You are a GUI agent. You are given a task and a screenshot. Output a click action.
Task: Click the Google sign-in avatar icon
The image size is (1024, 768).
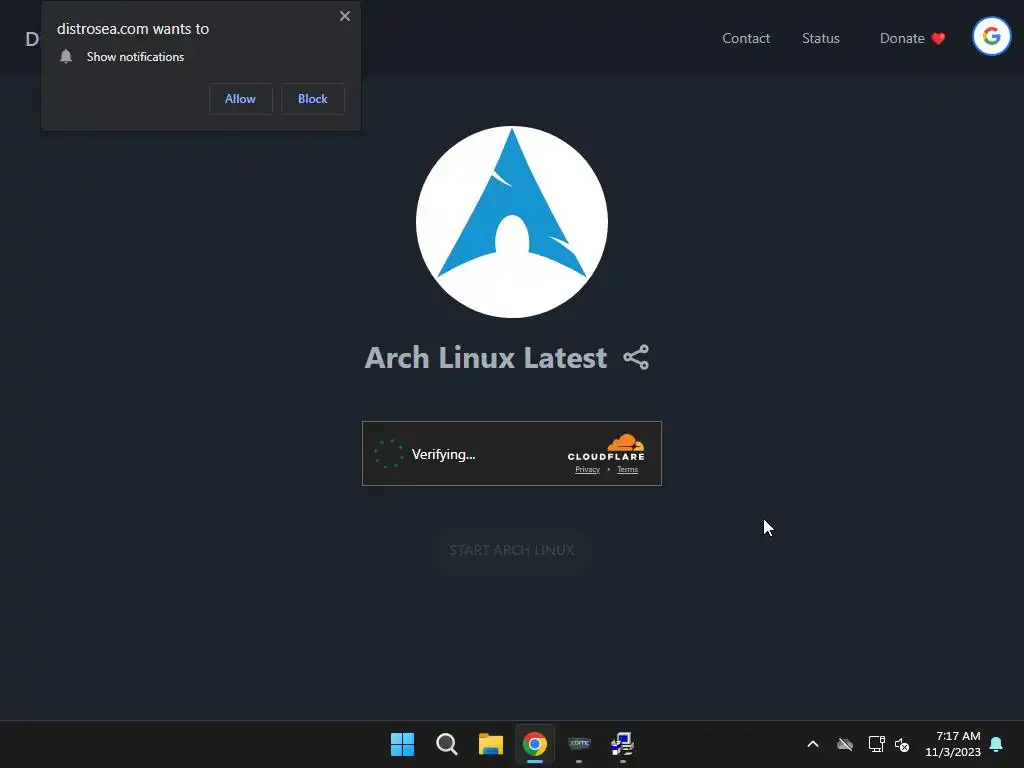(x=991, y=36)
